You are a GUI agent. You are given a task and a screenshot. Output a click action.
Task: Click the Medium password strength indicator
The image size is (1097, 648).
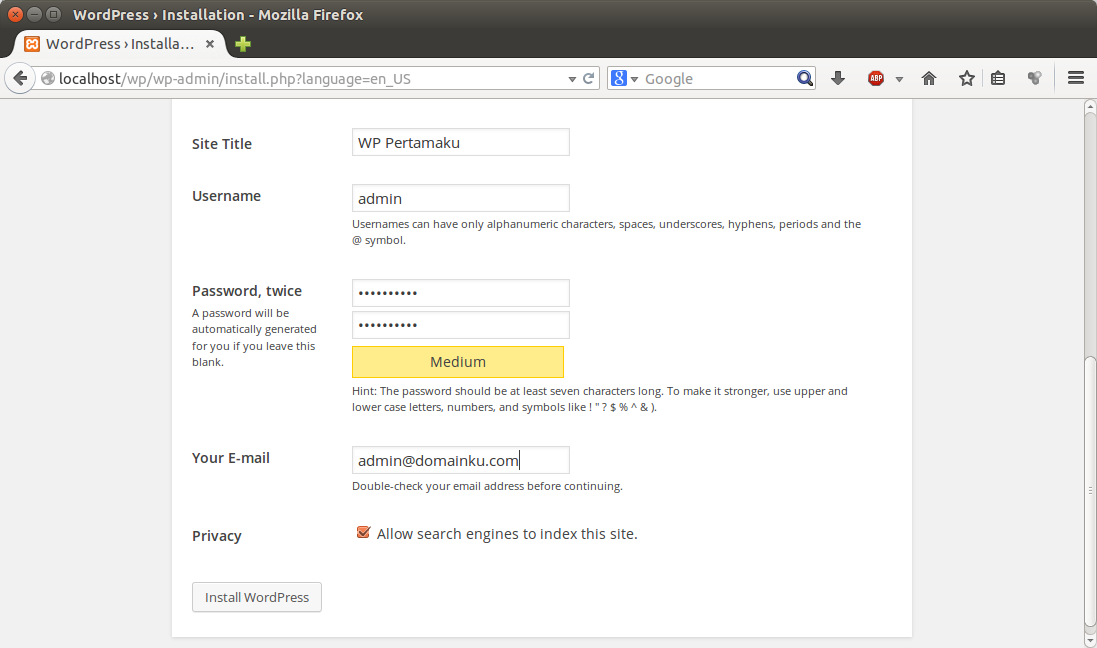coord(458,362)
